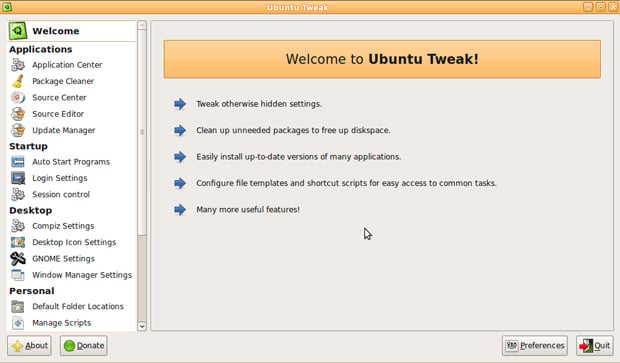The image size is (620, 363).
Task: Click the Desktop Icon Settings picture icon
Action: (18, 242)
